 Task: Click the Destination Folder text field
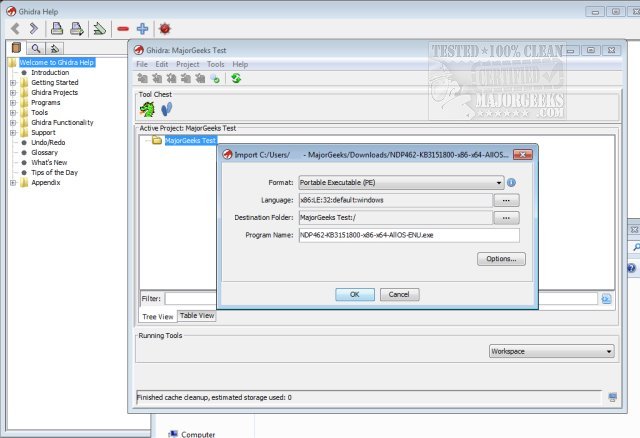click(x=395, y=218)
